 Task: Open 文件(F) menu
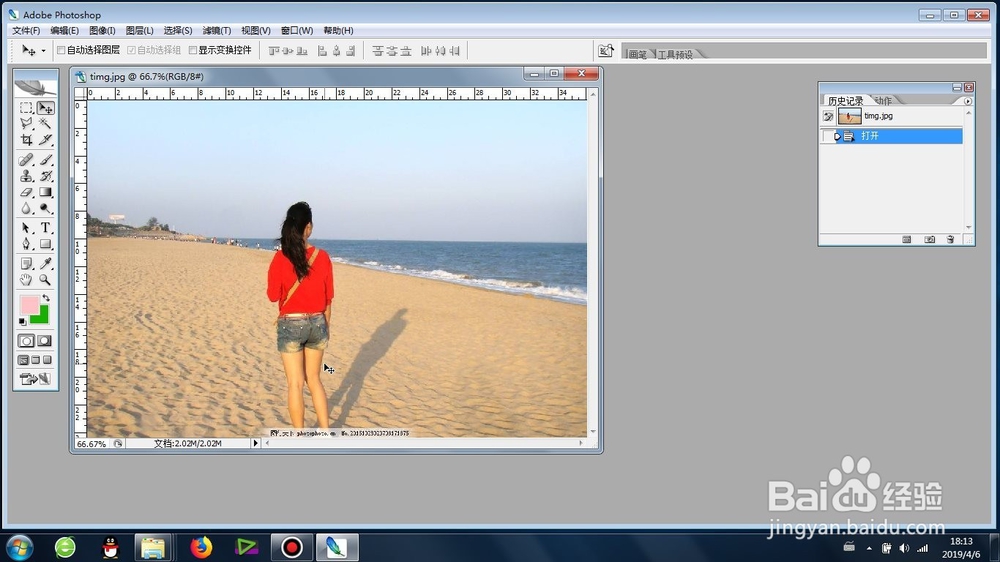pyautogui.click(x=26, y=30)
